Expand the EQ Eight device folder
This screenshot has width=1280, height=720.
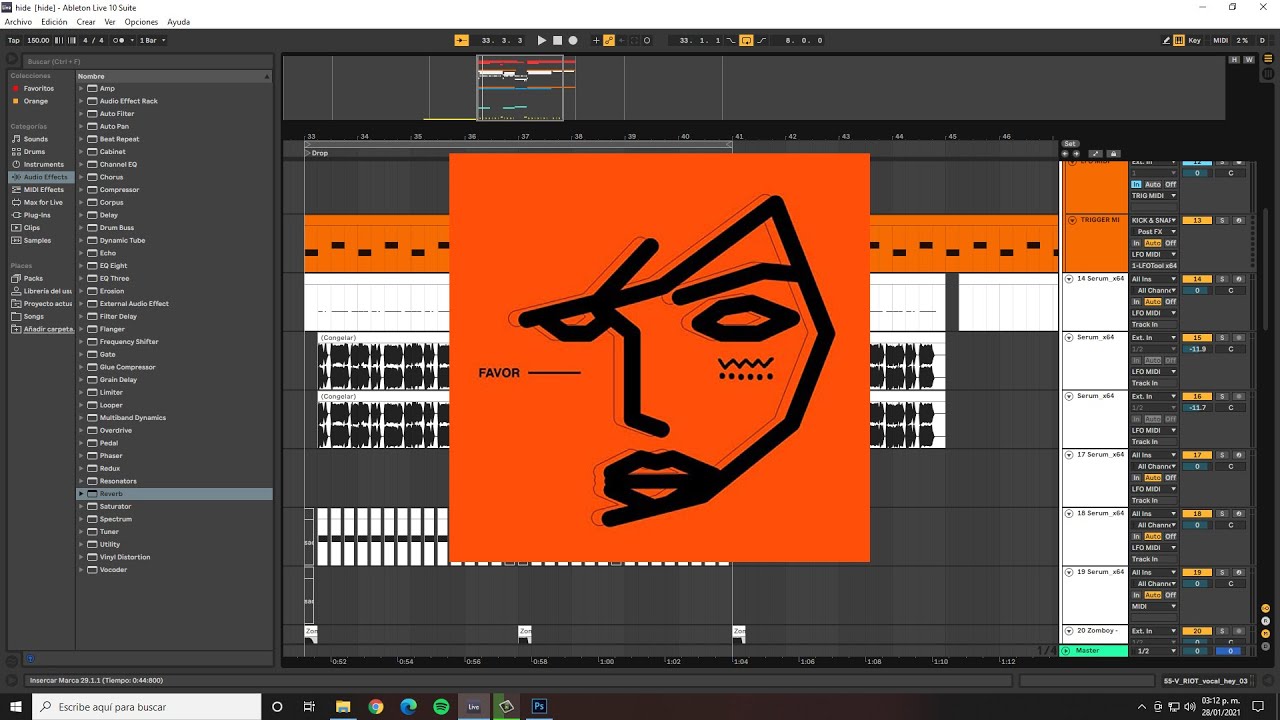point(82,265)
